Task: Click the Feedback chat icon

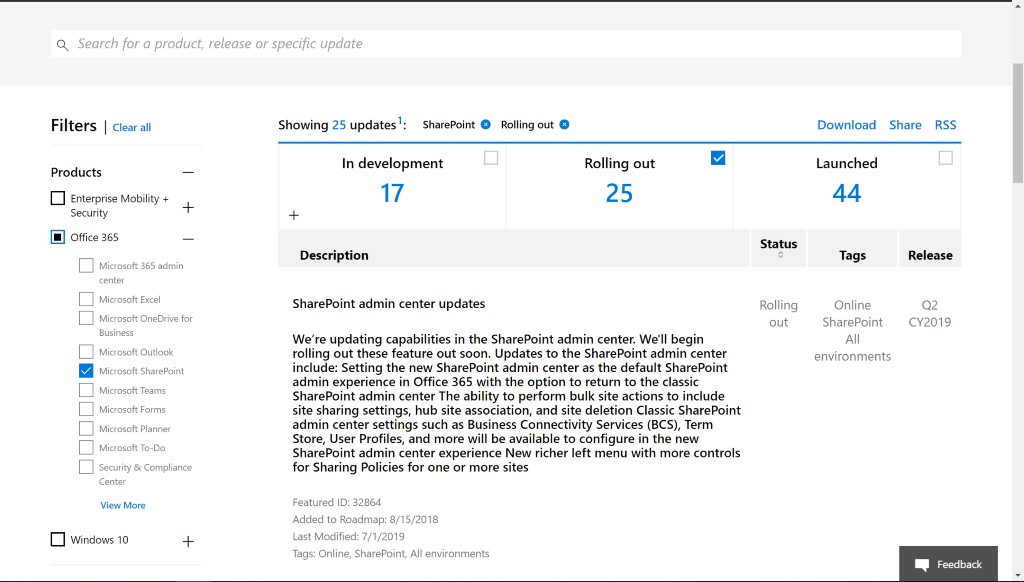Action: 921,565
